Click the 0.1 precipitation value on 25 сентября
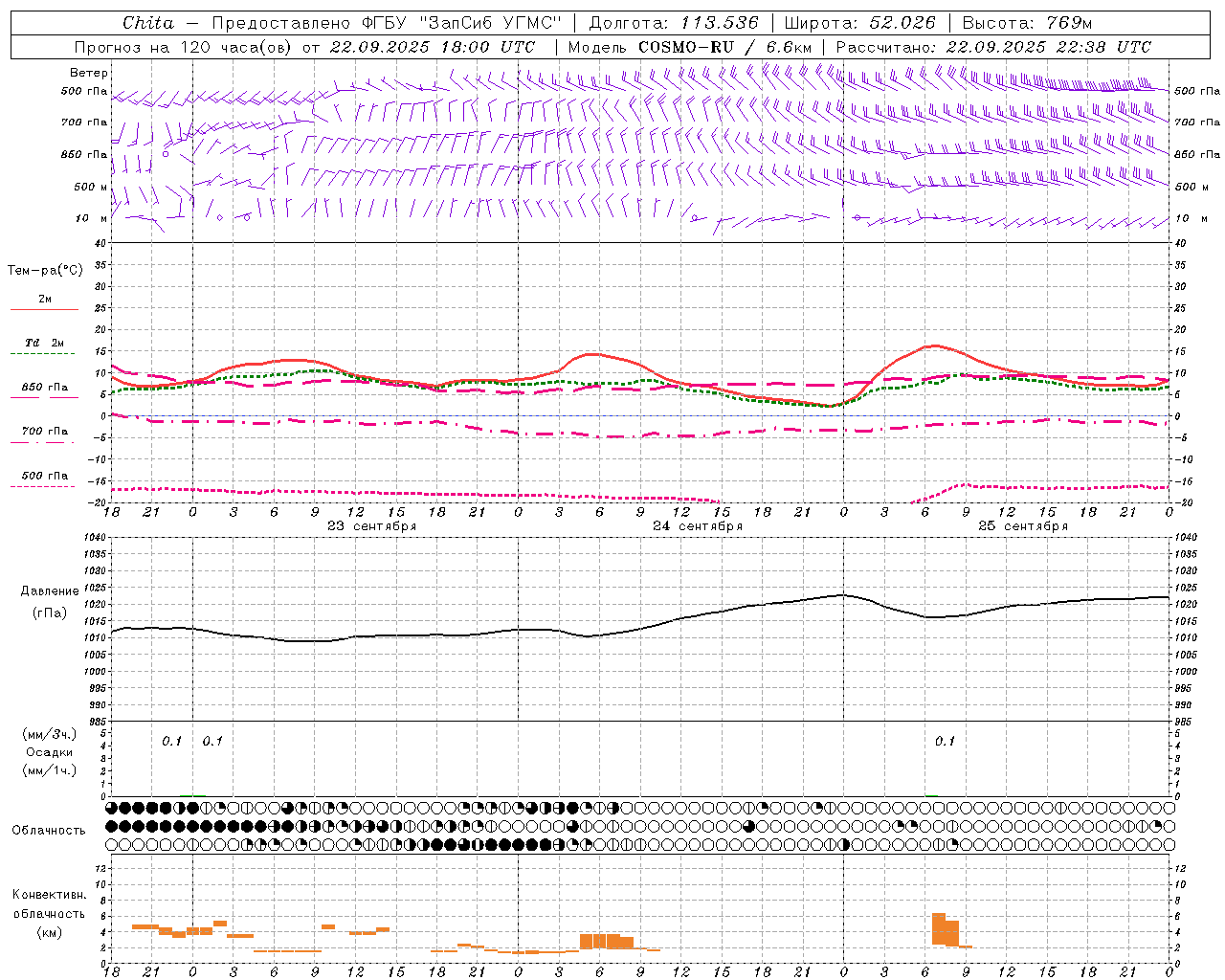 pos(945,741)
